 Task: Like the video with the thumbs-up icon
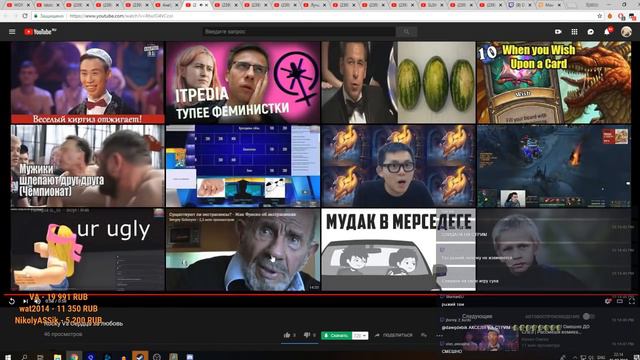(287, 335)
